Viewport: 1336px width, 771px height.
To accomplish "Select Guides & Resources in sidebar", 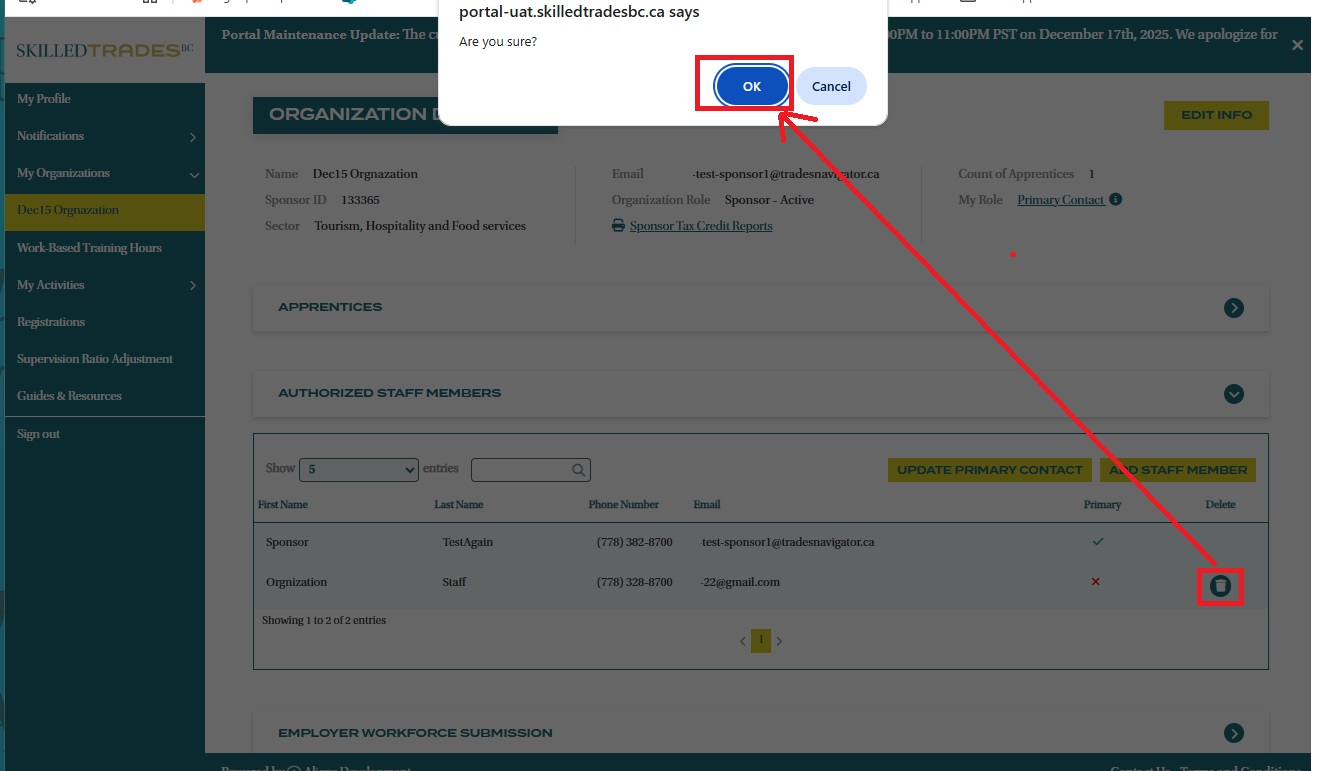I will tap(69, 396).
